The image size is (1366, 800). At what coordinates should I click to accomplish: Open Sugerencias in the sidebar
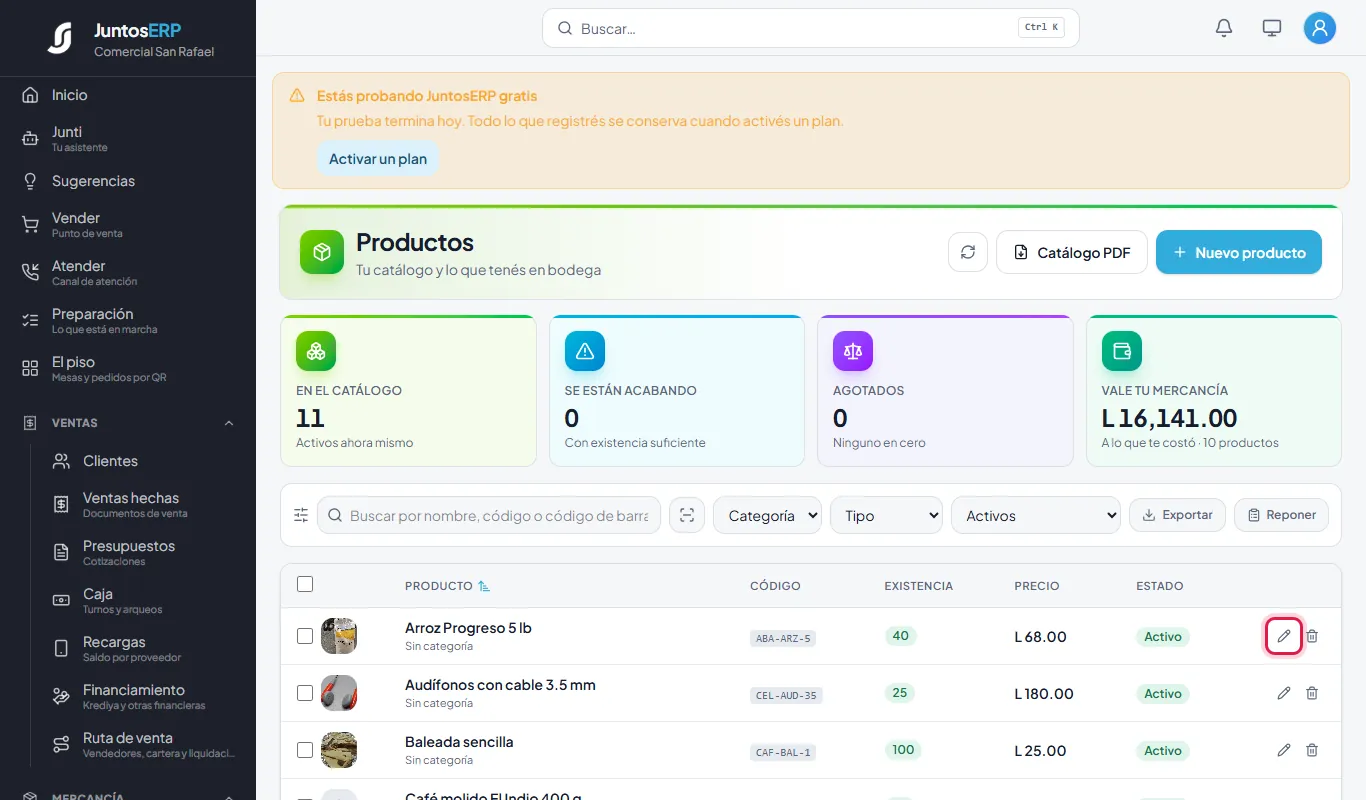pos(128,181)
